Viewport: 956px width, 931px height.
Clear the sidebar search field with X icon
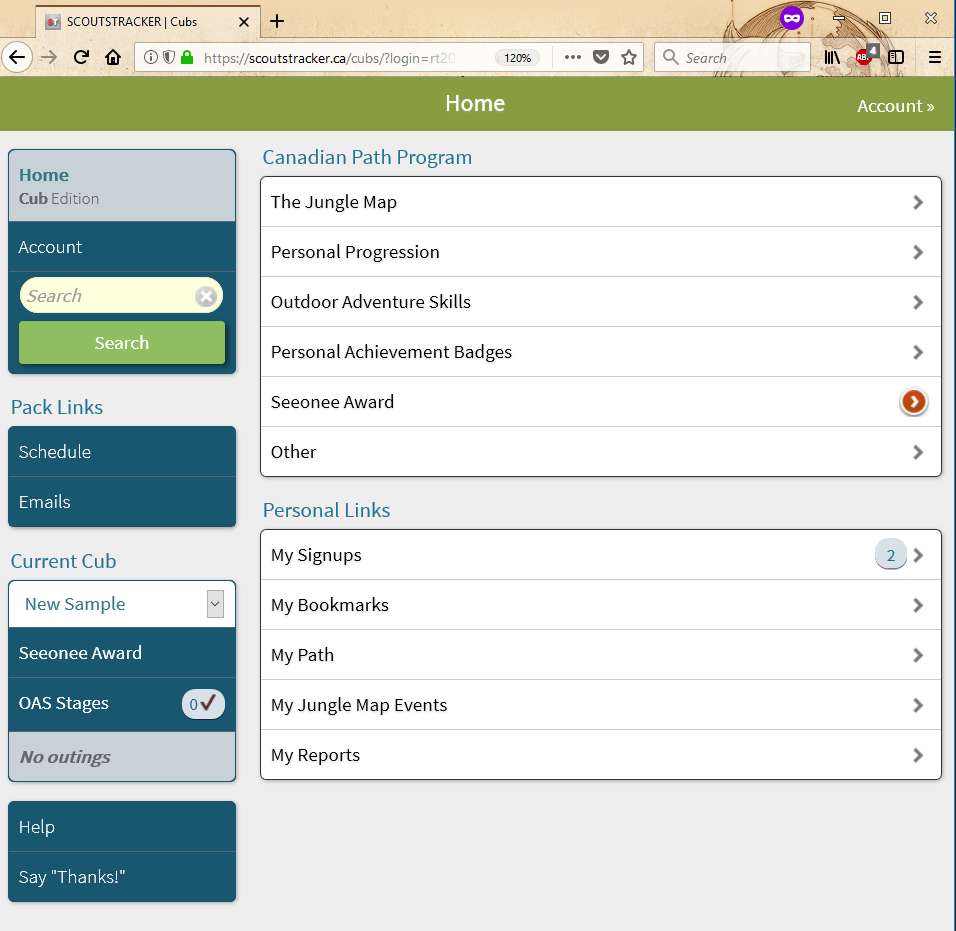(x=206, y=296)
